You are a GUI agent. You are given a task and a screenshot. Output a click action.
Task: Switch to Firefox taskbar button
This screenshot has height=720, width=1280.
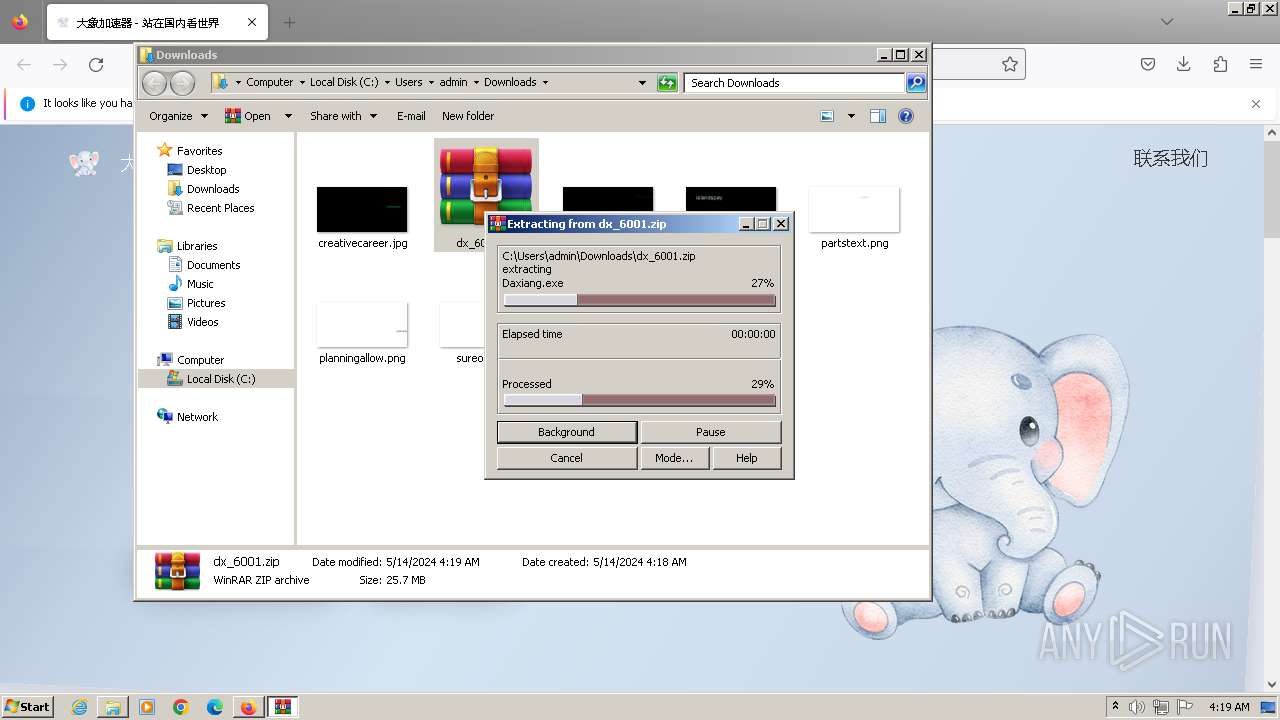click(x=248, y=707)
